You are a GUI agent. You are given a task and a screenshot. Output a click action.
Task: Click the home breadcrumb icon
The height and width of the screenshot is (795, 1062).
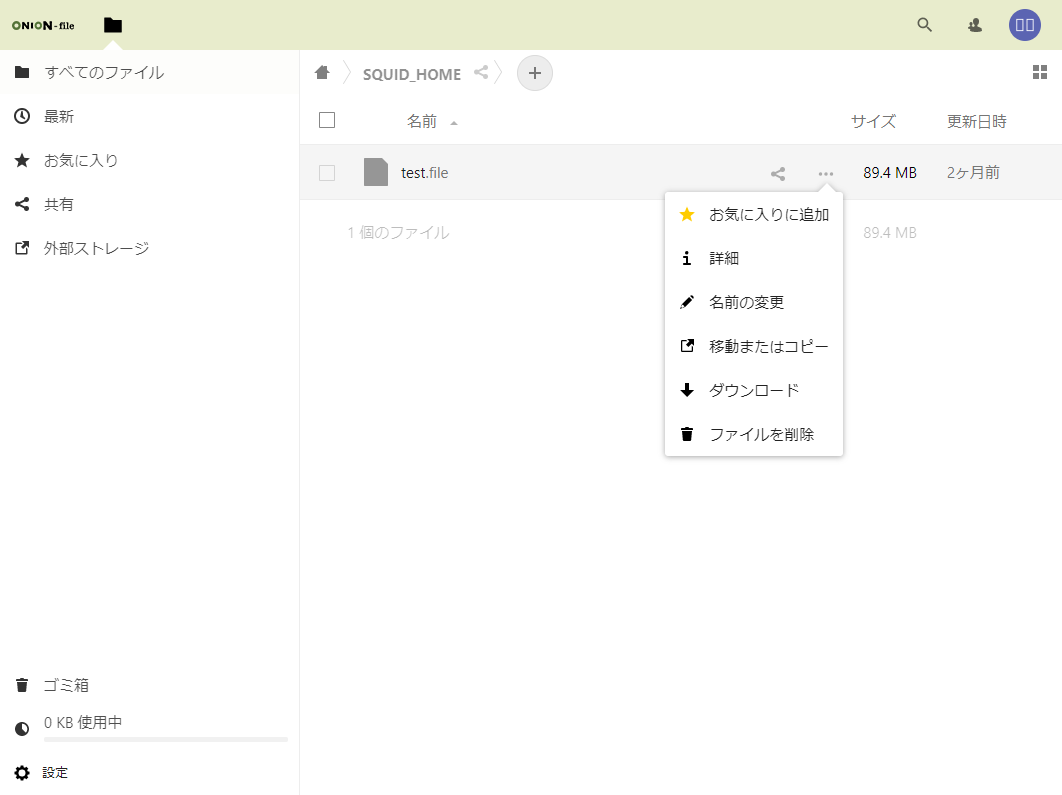pos(322,73)
